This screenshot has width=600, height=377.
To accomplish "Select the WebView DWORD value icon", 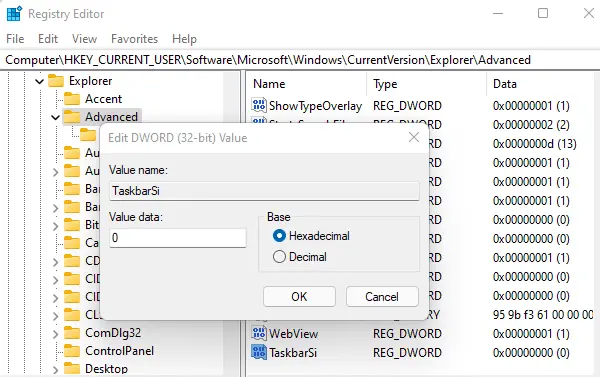I will click(x=259, y=333).
